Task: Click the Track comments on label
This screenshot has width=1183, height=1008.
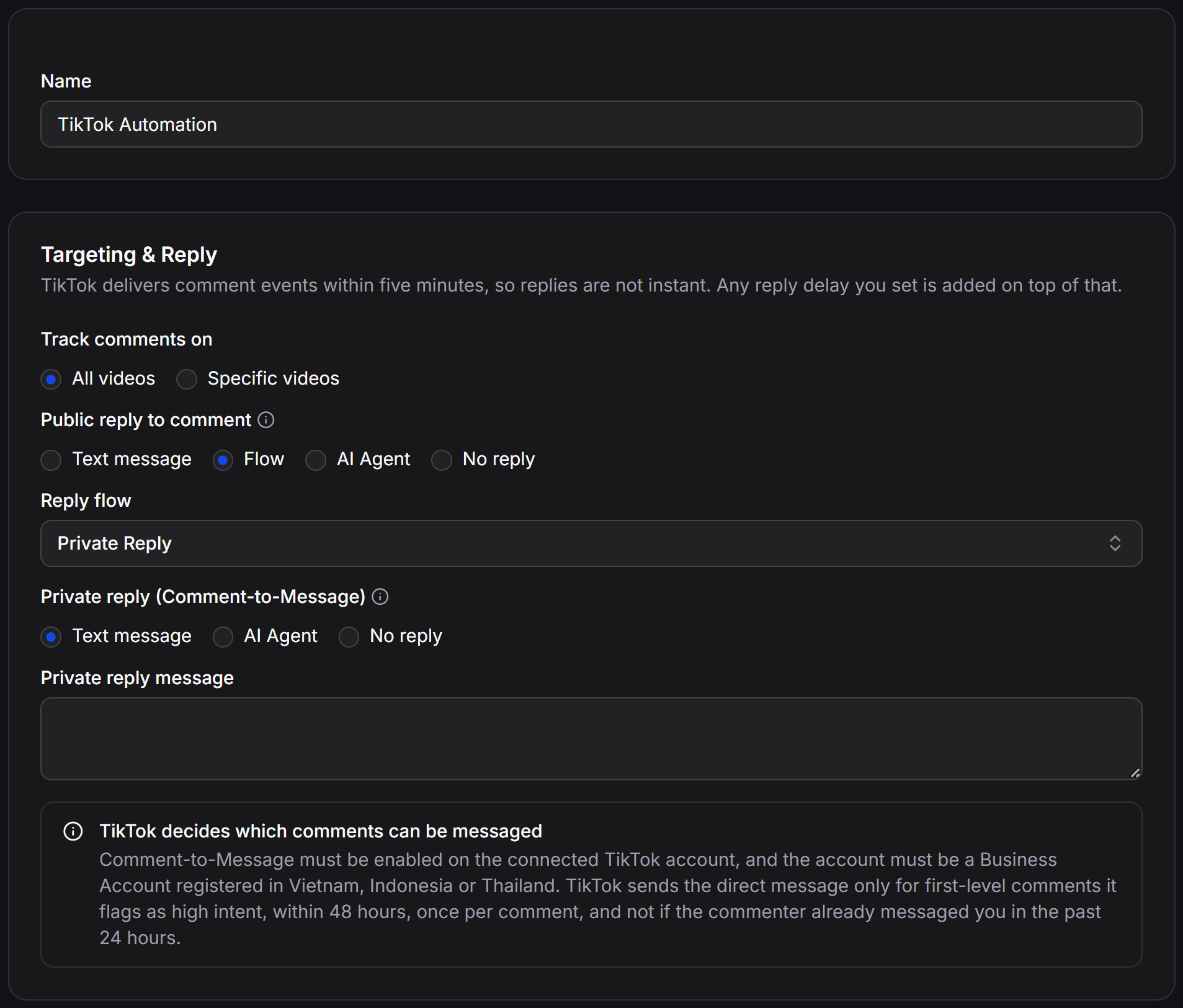Action: (x=127, y=339)
